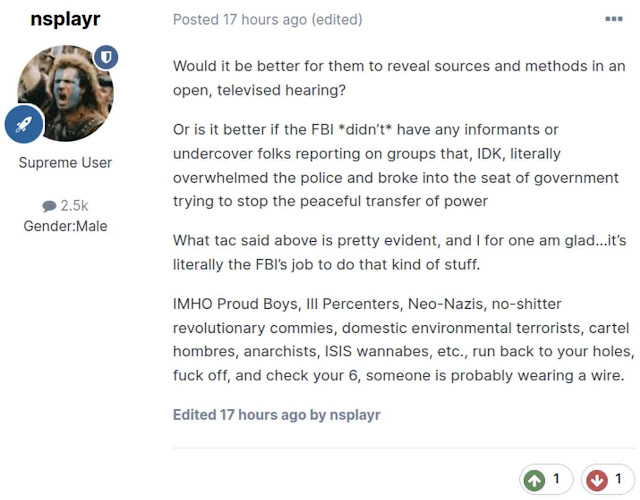Image resolution: width=640 pixels, height=500 pixels.
Task: Click the 2.5k post count number
Action: (74, 205)
